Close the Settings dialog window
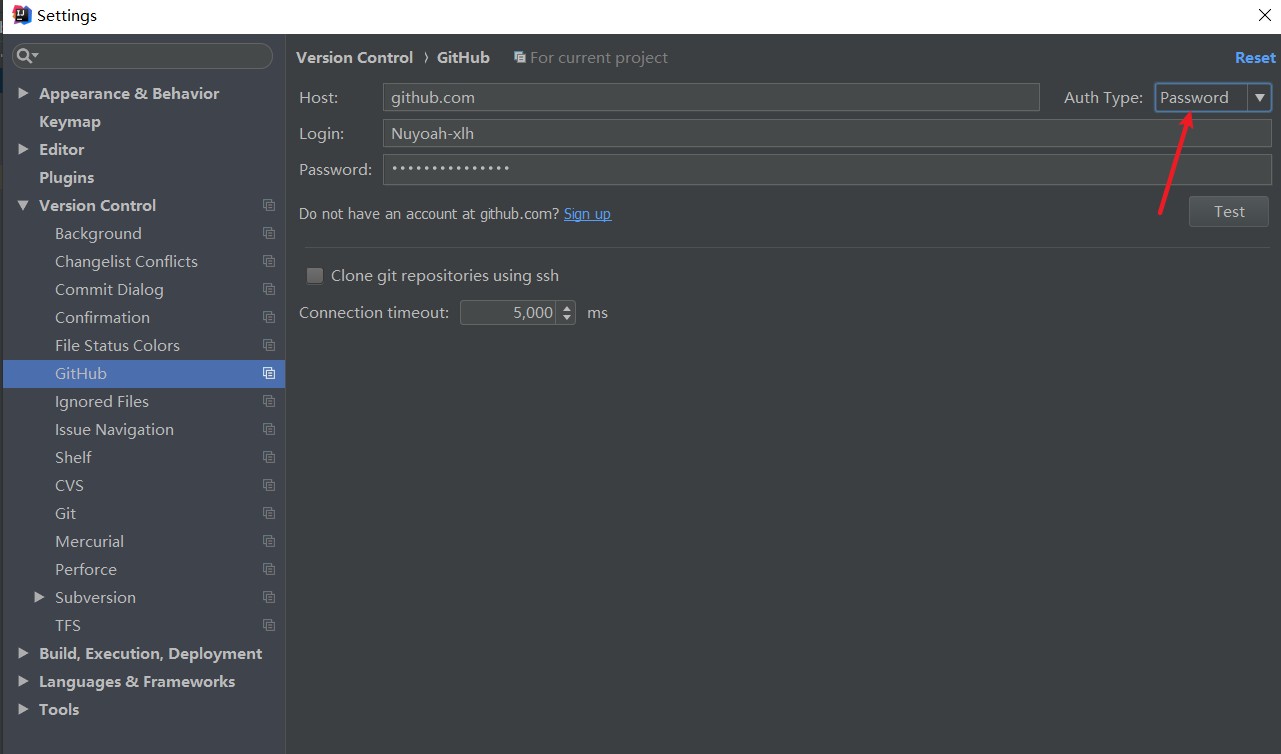 (1264, 15)
